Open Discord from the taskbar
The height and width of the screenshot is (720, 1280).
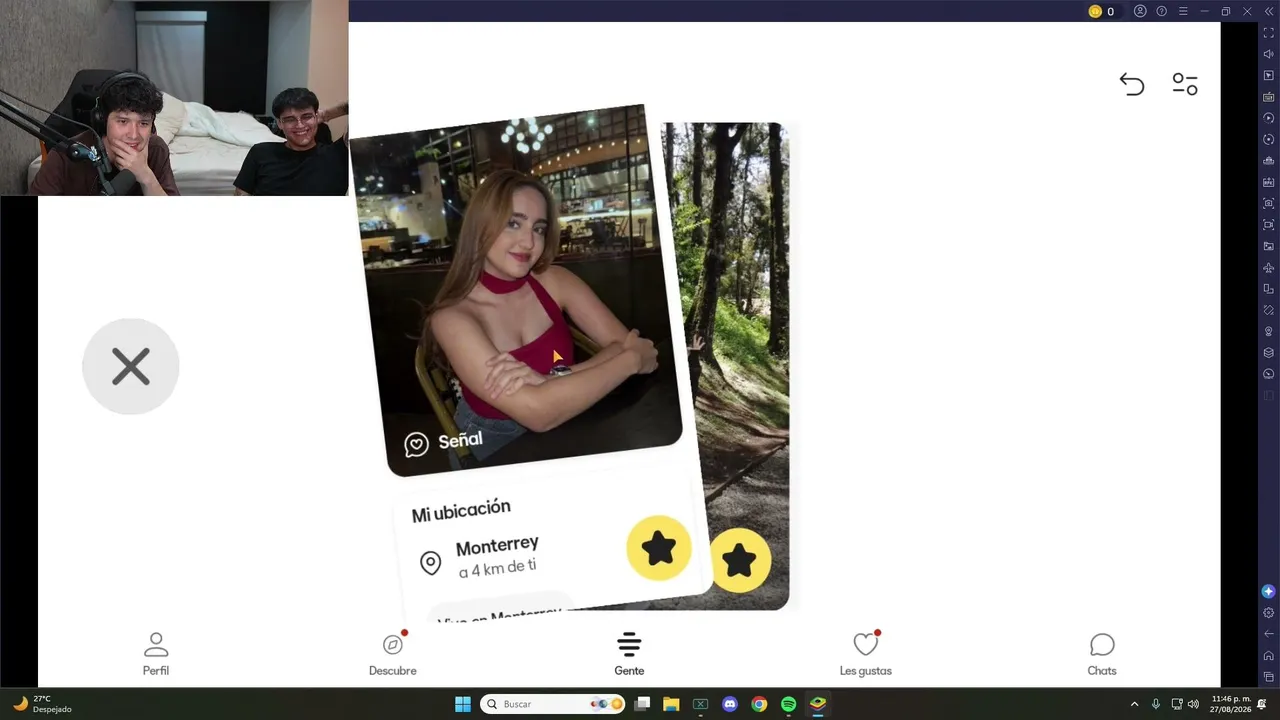click(730, 704)
